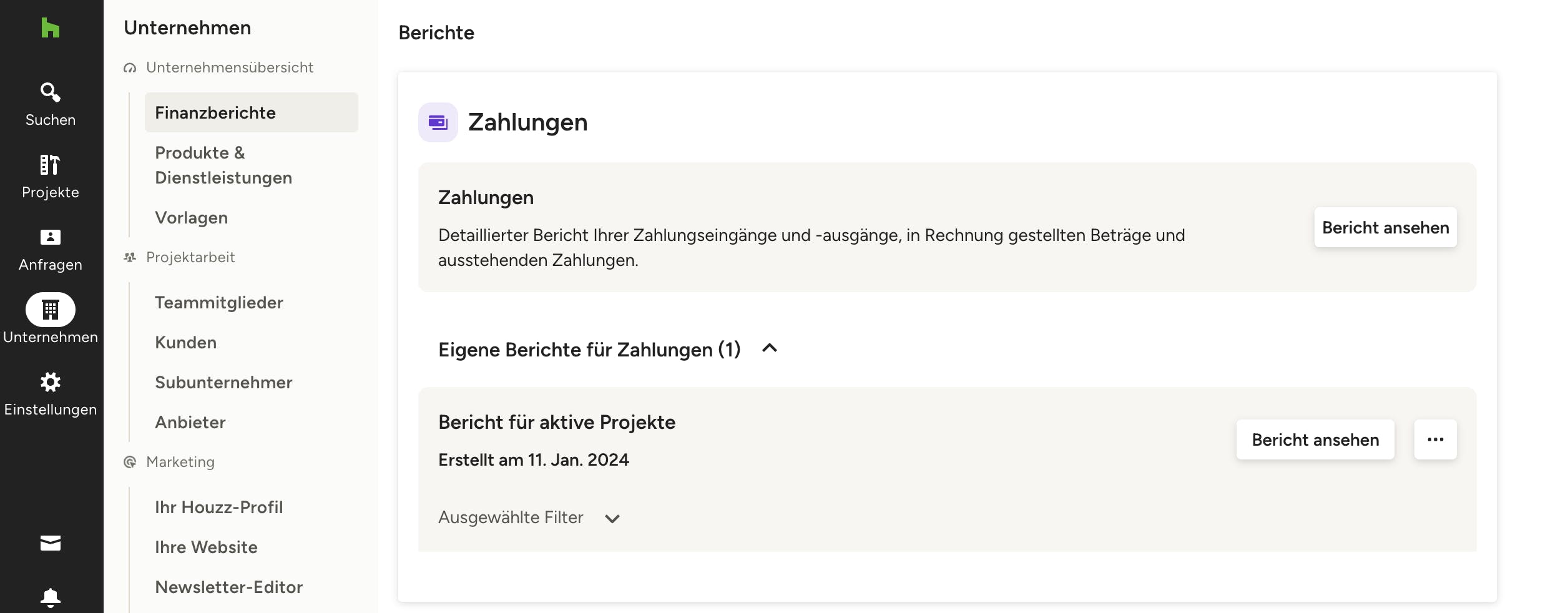The width and height of the screenshot is (1568, 613).
Task: Click the purple Zahlungen card icon
Action: coord(438,122)
